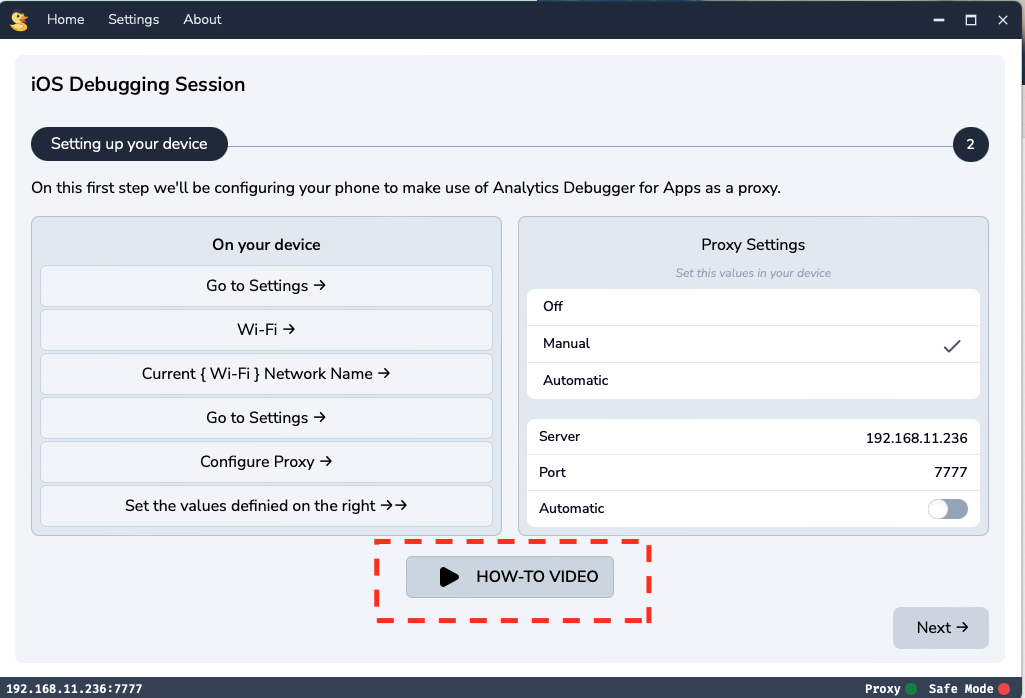Click 'Set this values in your device' text

pyautogui.click(x=753, y=273)
